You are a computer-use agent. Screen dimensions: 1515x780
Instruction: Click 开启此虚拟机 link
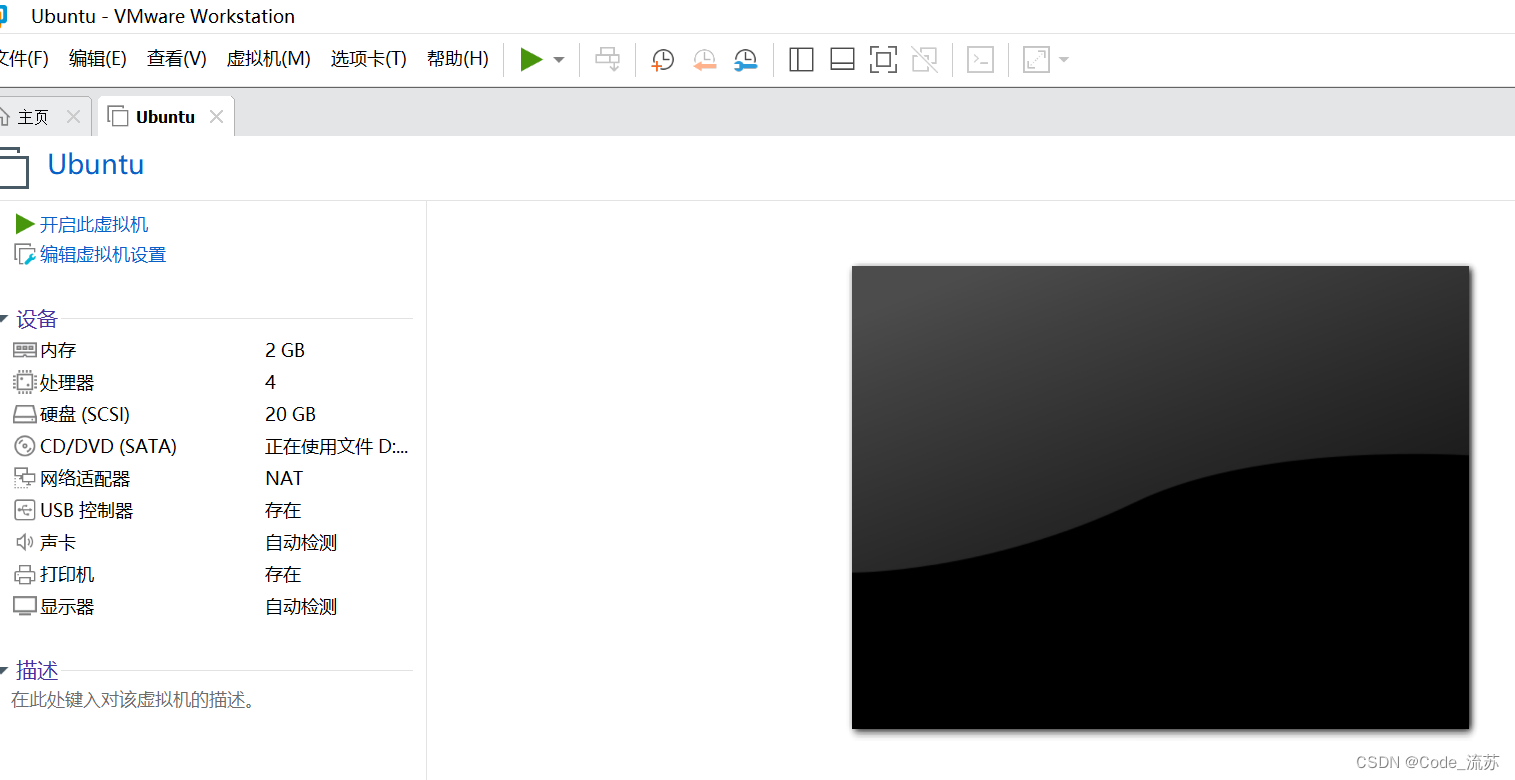[94, 225]
